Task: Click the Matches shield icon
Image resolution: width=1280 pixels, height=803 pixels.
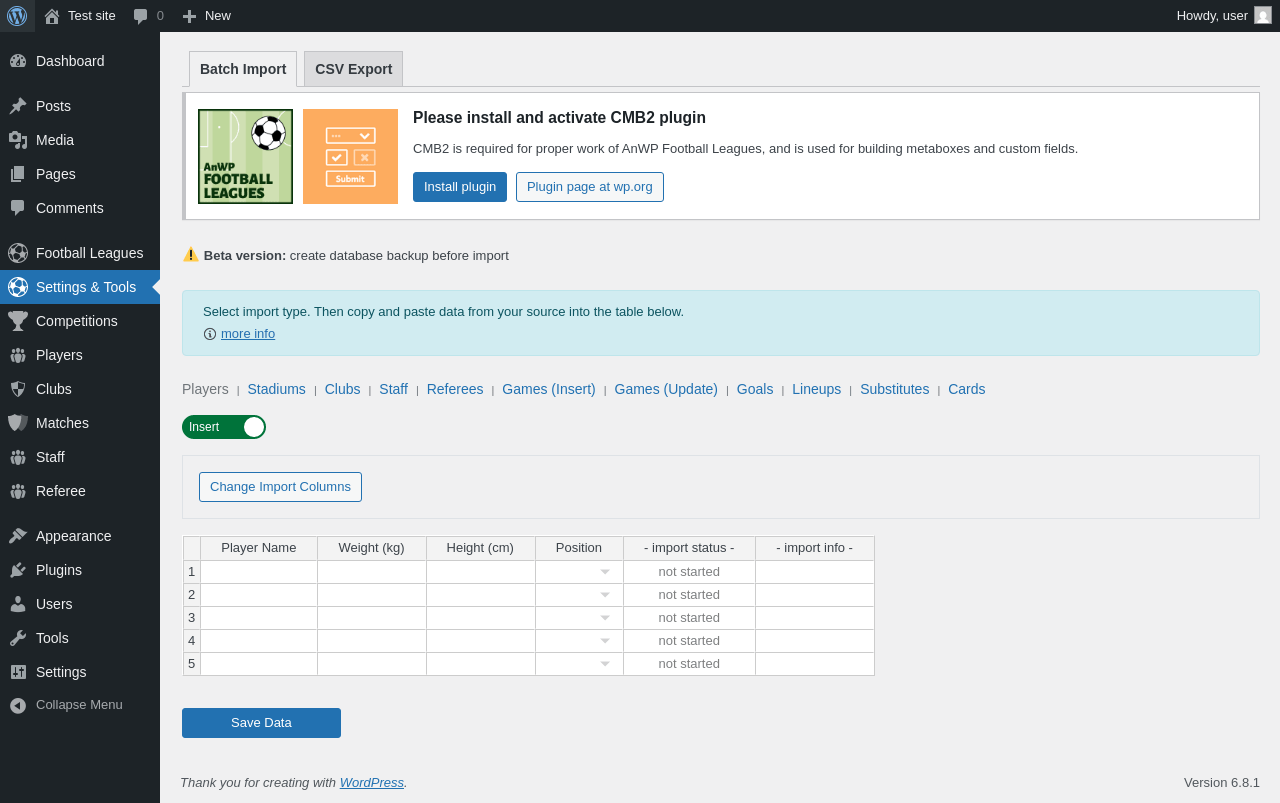Action: pyautogui.click(x=18, y=423)
